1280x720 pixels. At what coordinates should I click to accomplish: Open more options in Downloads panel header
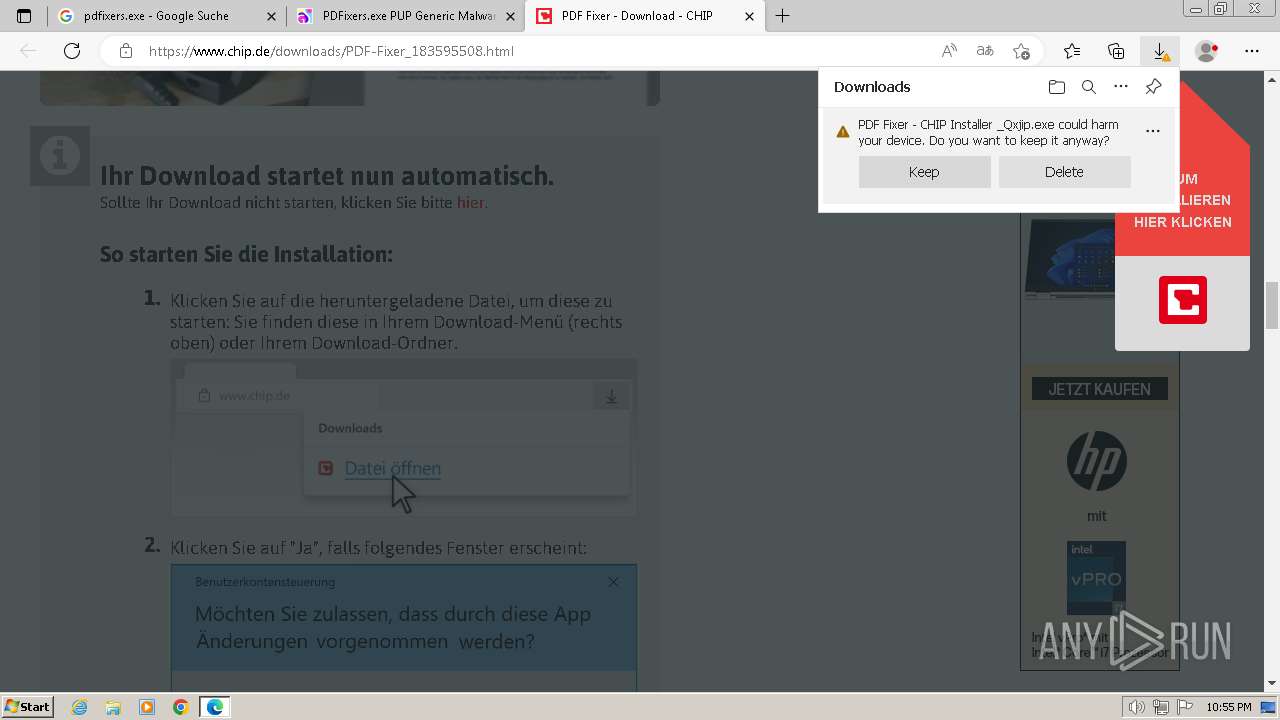click(1121, 87)
